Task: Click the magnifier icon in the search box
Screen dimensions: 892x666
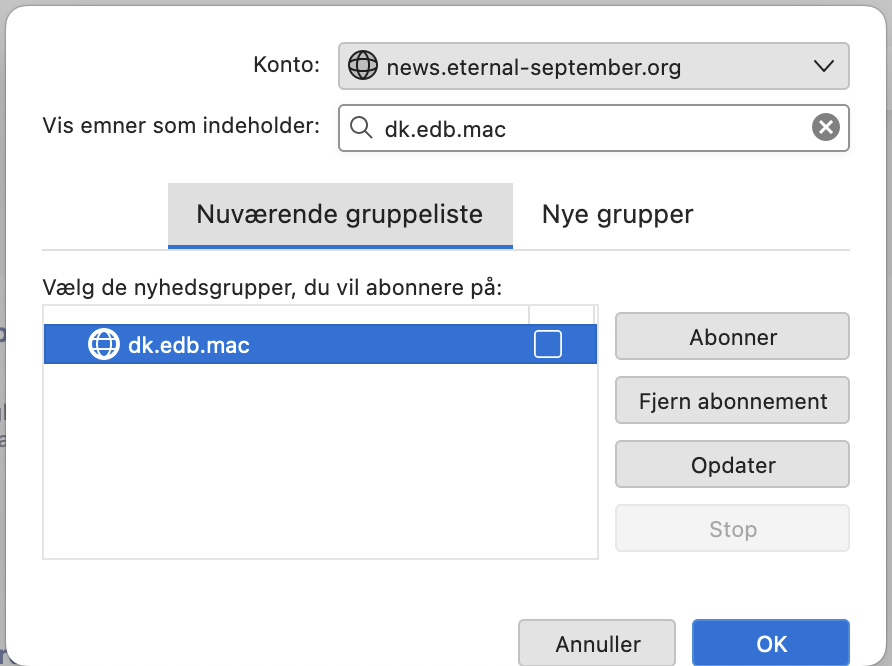Action: tap(361, 127)
